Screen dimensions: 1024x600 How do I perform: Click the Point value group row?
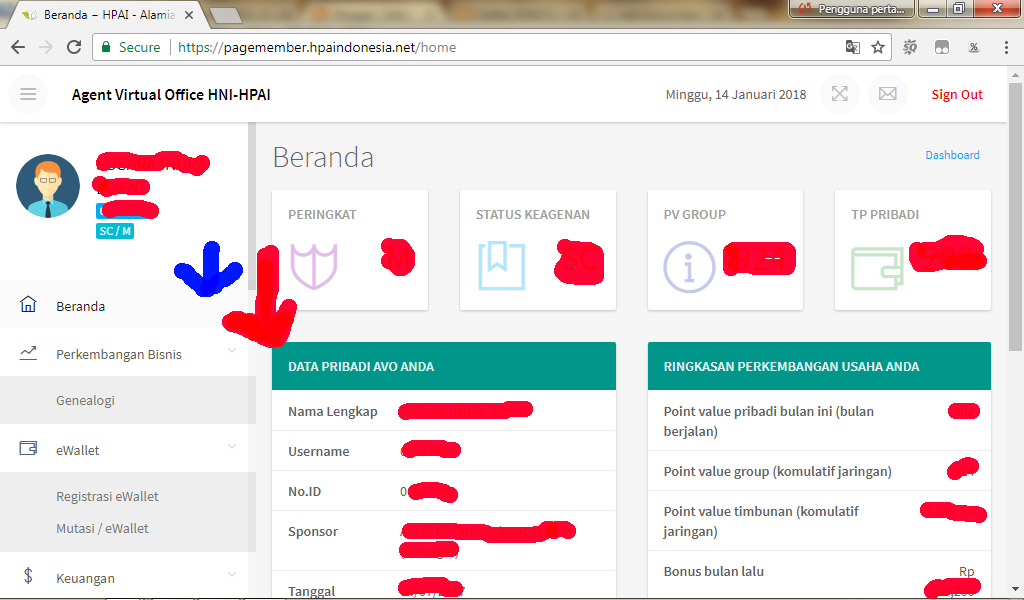(819, 471)
